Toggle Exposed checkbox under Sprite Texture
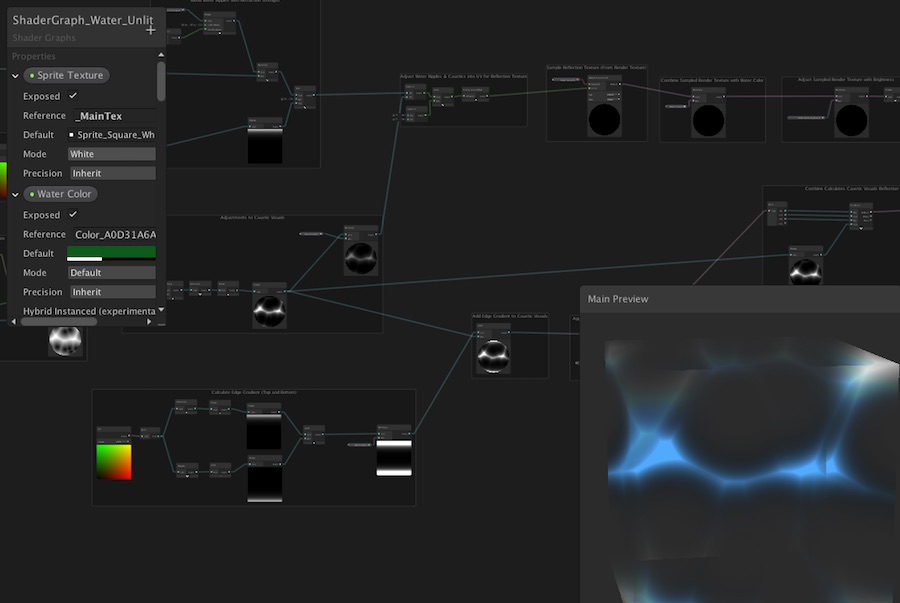 pyautogui.click(x=73, y=96)
